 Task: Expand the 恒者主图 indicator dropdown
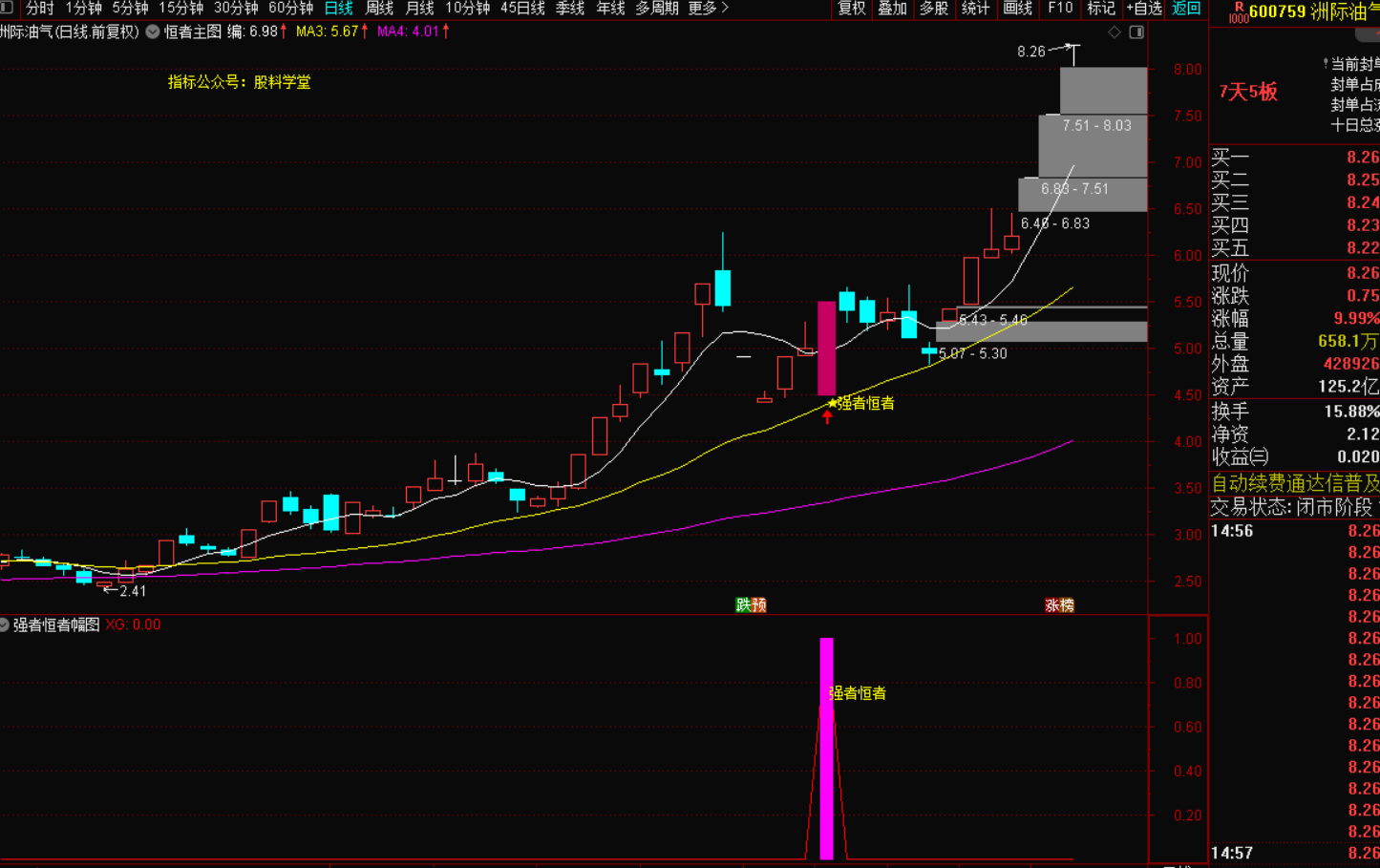[x=153, y=32]
